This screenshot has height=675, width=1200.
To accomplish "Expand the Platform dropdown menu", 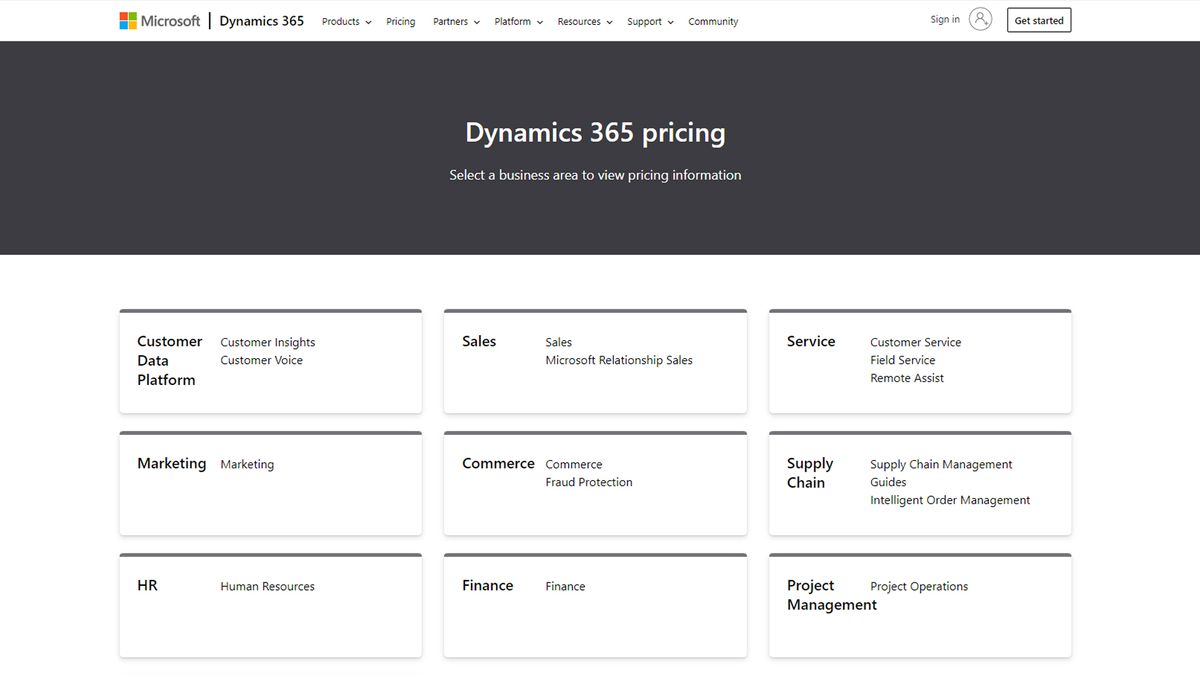I will (518, 22).
